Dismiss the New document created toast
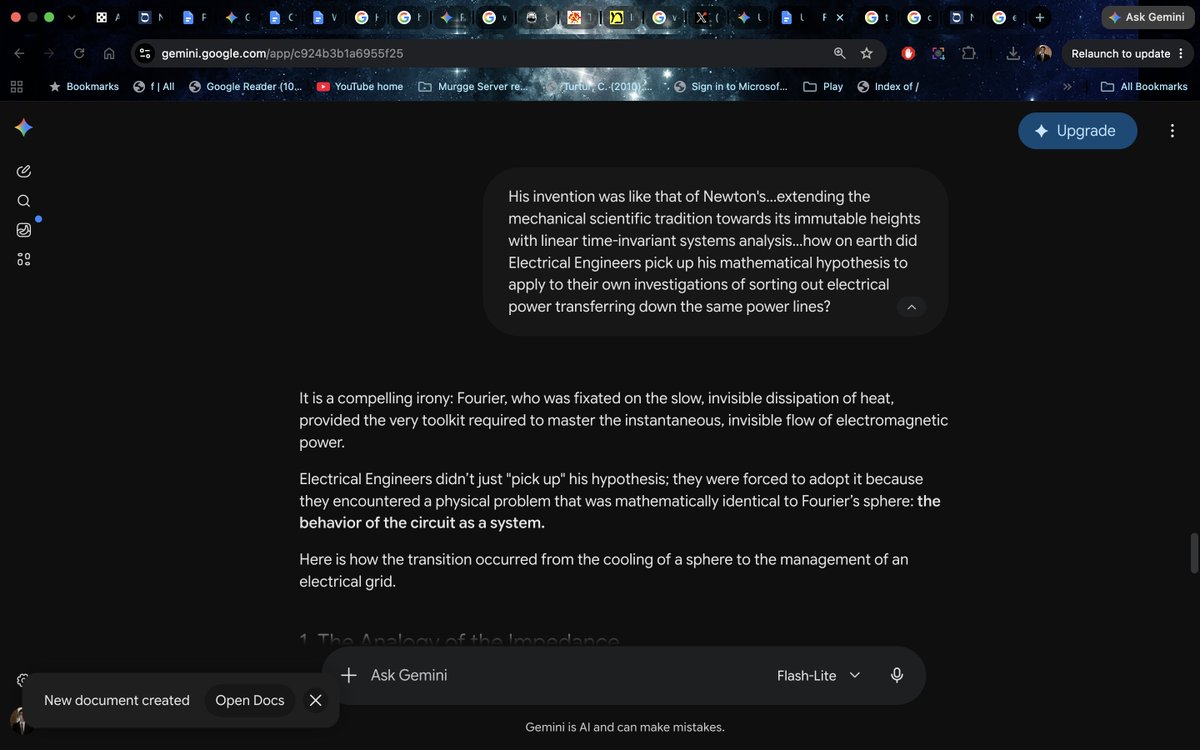Image resolution: width=1200 pixels, height=750 pixels. [316, 700]
